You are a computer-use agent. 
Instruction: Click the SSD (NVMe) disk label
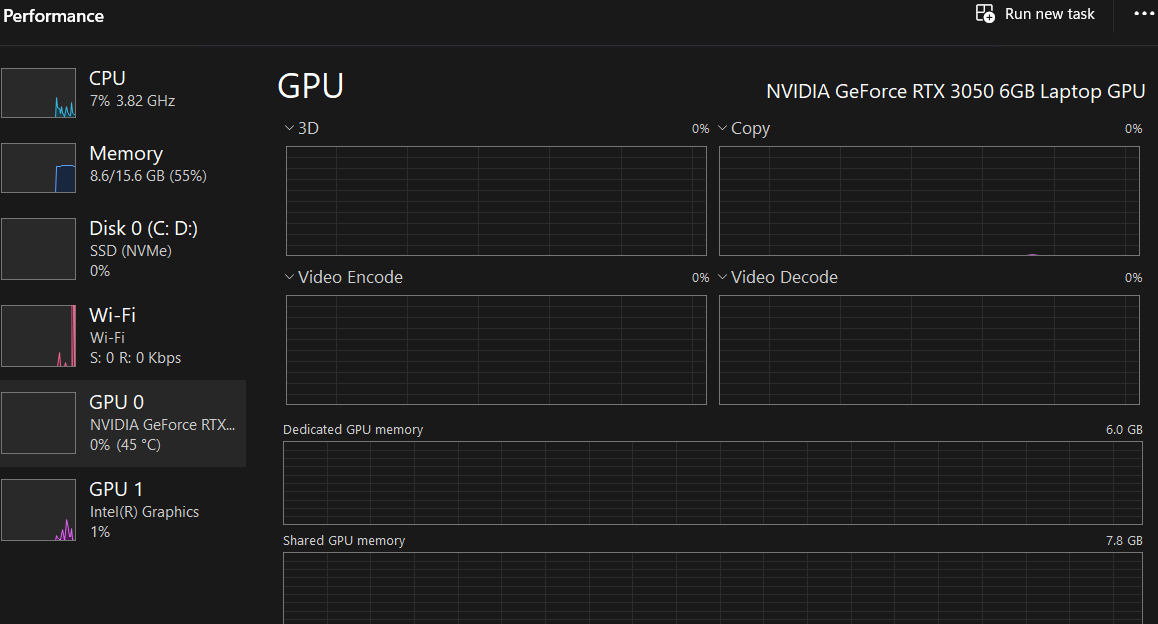pos(131,251)
